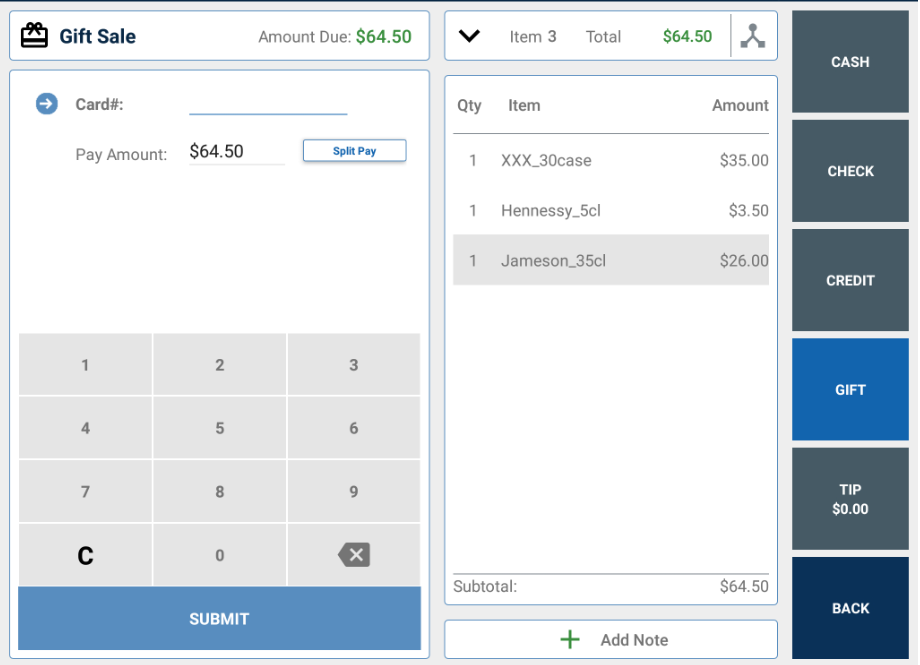Screen dimensions: 920x665
Task: Click the split order icon near Total
Action: [753, 36]
